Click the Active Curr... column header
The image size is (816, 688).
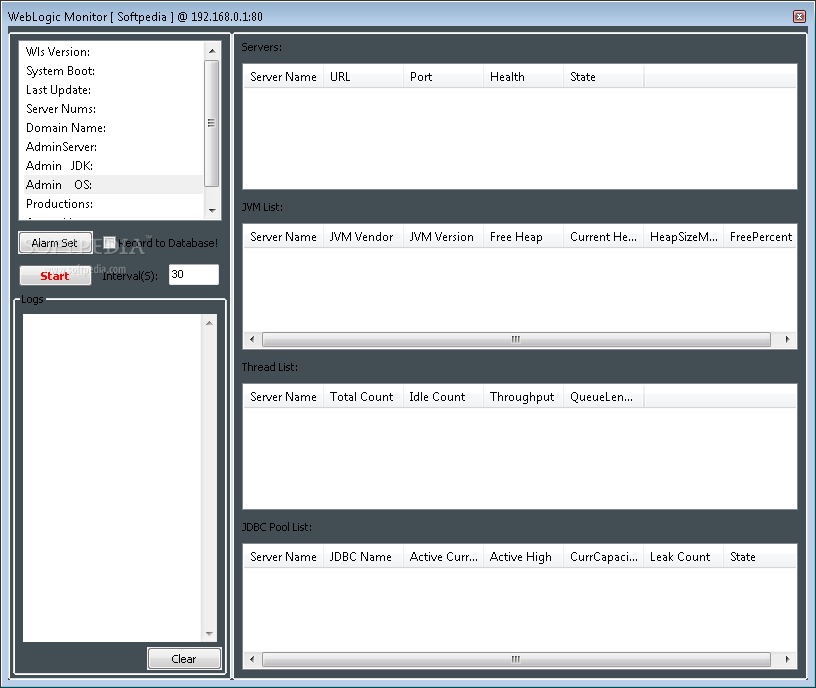coord(443,557)
